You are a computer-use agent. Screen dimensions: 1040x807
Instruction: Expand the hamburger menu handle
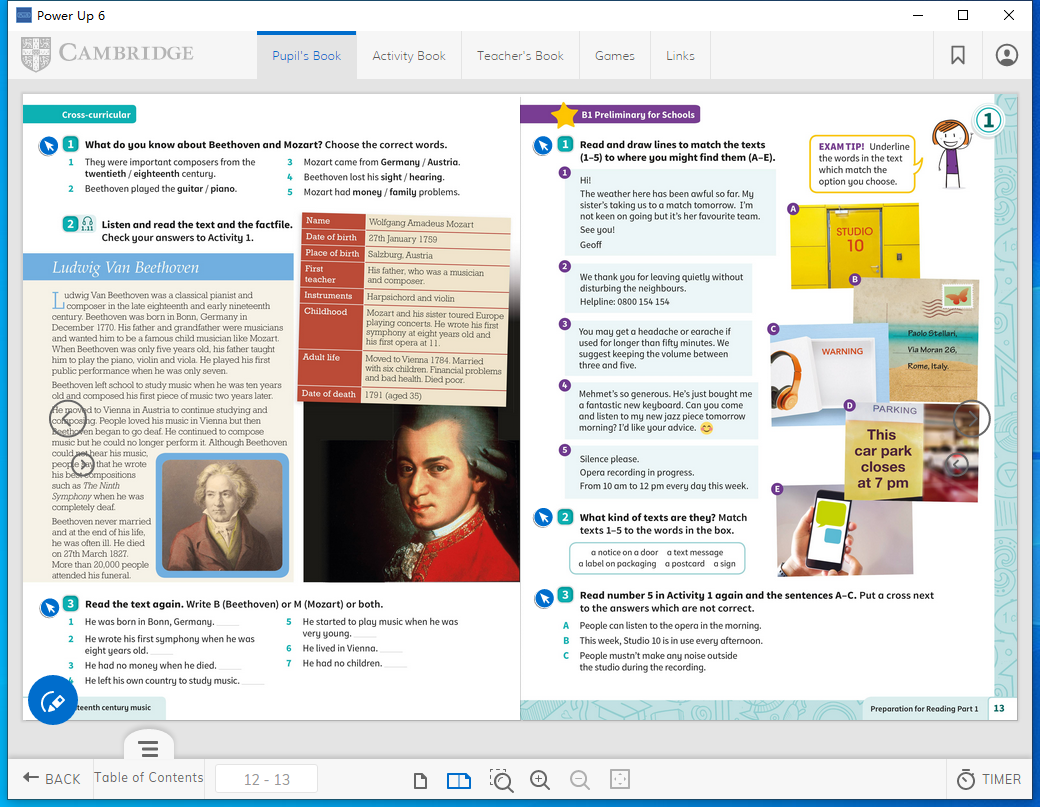(x=149, y=748)
